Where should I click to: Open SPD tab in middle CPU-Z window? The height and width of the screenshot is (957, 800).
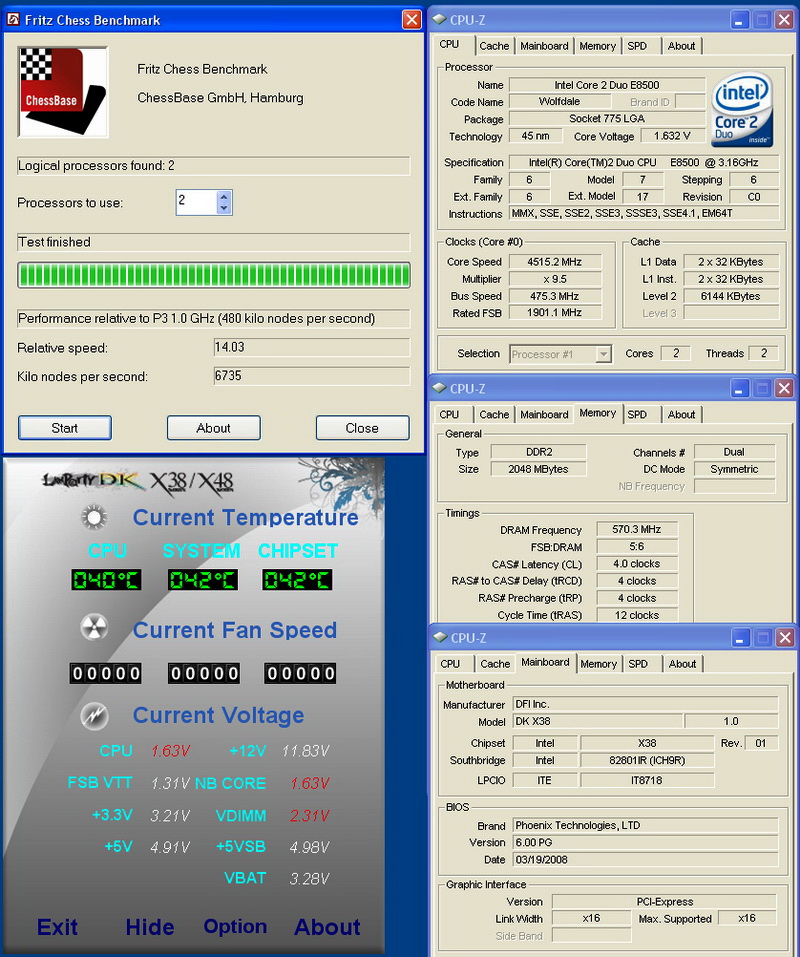point(637,414)
